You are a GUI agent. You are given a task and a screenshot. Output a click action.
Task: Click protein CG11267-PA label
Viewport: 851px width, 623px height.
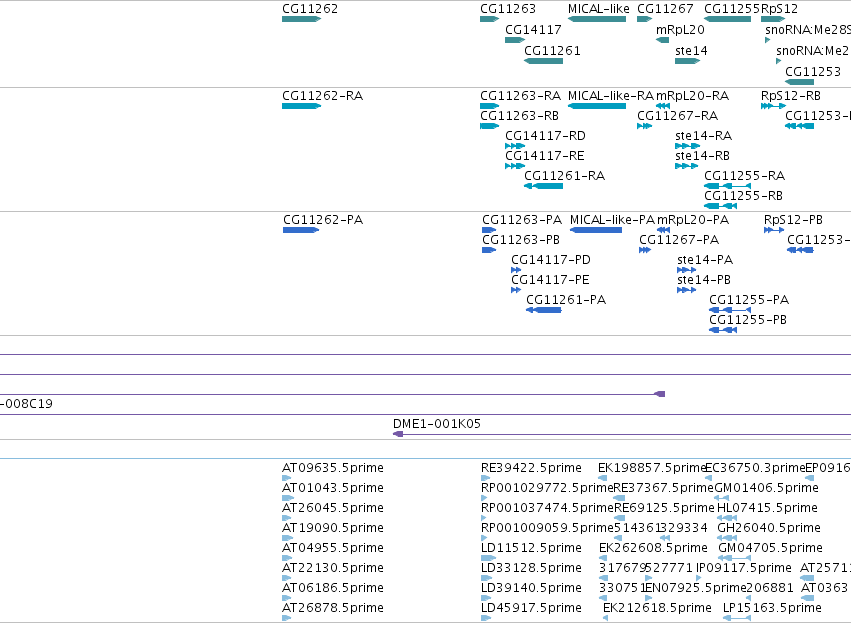pyautogui.click(x=679, y=240)
